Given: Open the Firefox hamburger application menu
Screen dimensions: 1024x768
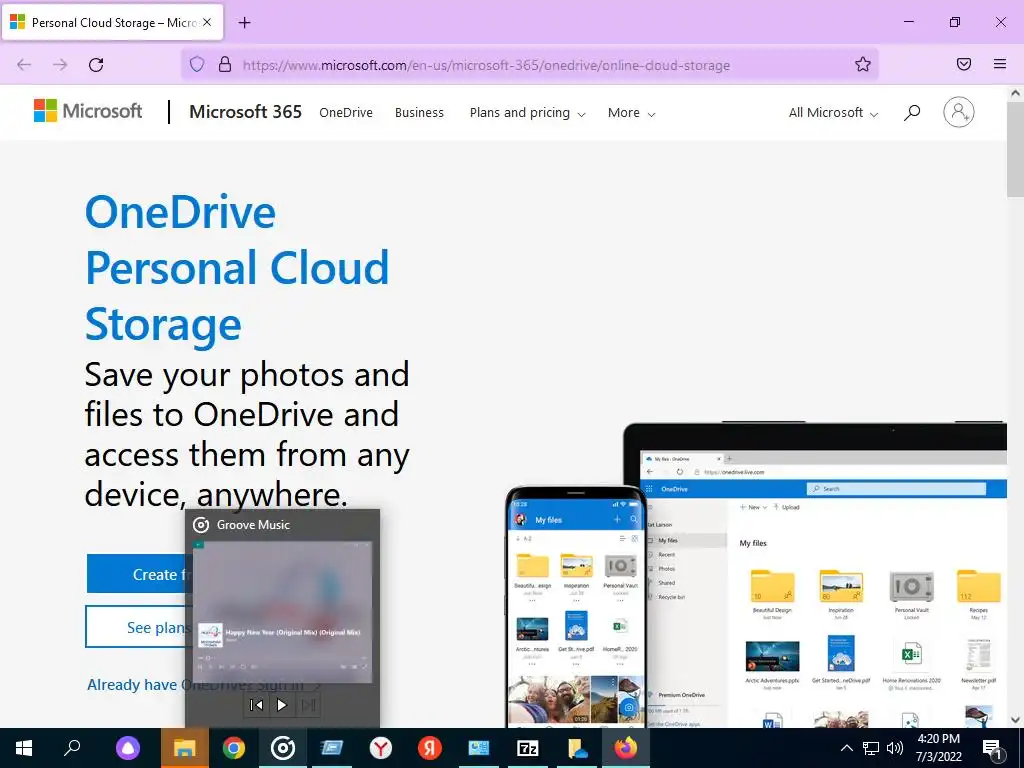Looking at the screenshot, I should 1000,64.
